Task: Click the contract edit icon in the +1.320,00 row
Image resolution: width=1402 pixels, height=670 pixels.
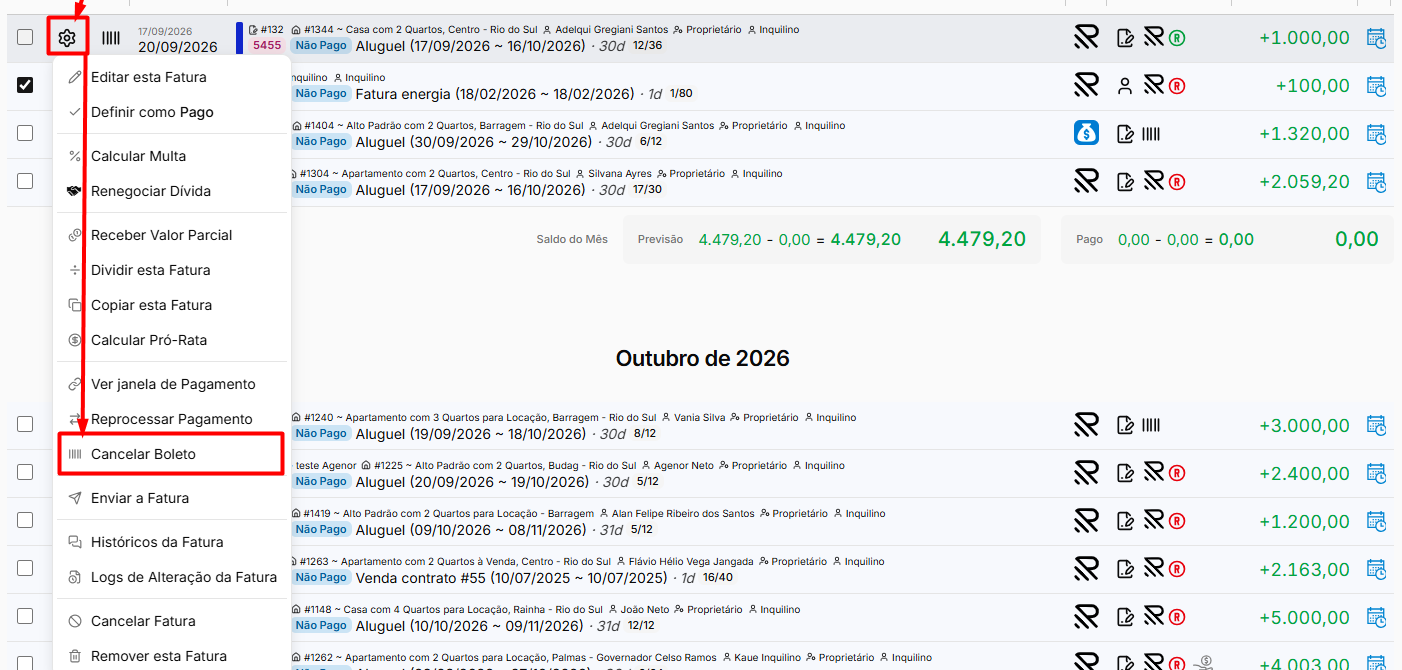Action: (x=1125, y=134)
